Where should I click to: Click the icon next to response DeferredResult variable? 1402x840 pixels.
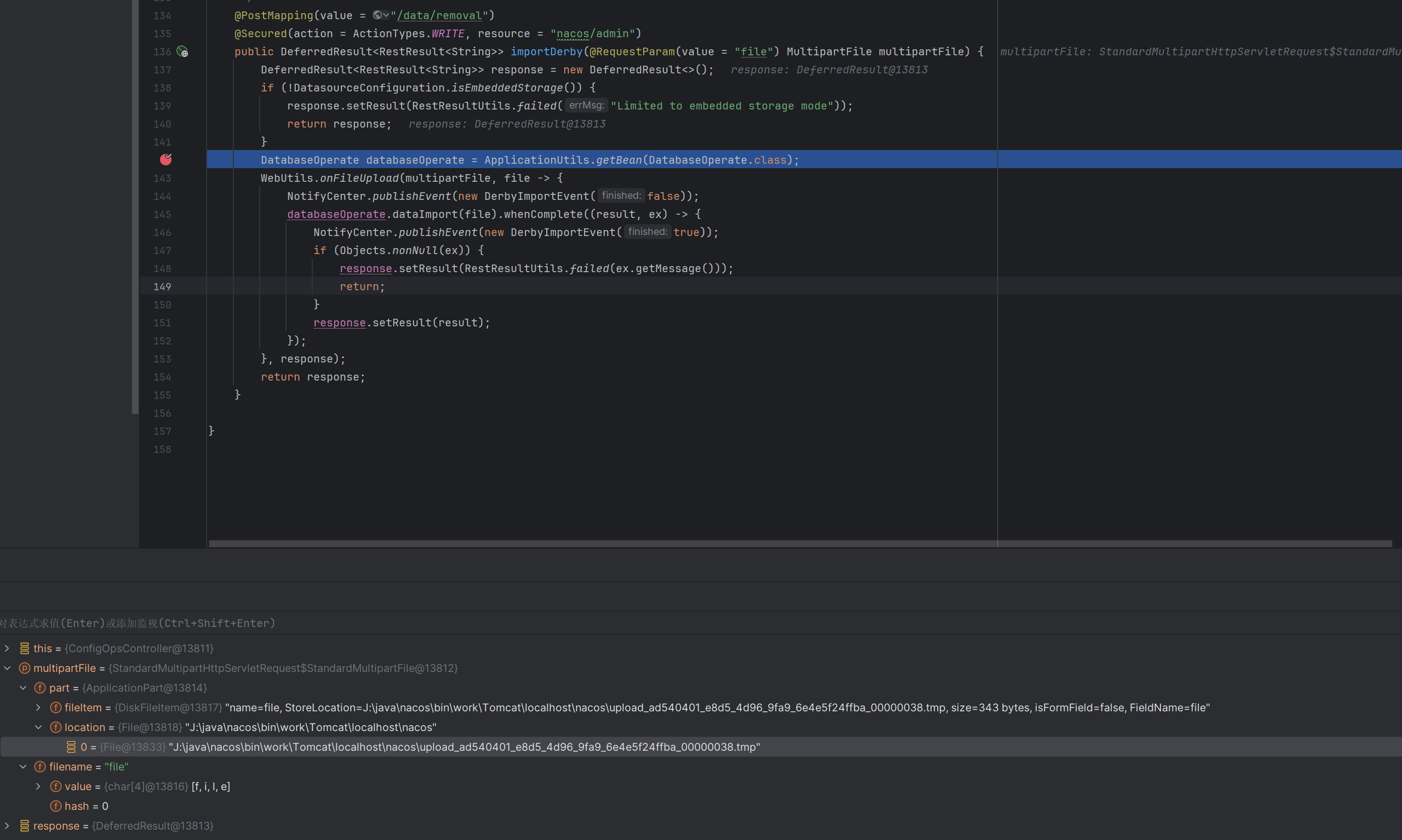24,826
